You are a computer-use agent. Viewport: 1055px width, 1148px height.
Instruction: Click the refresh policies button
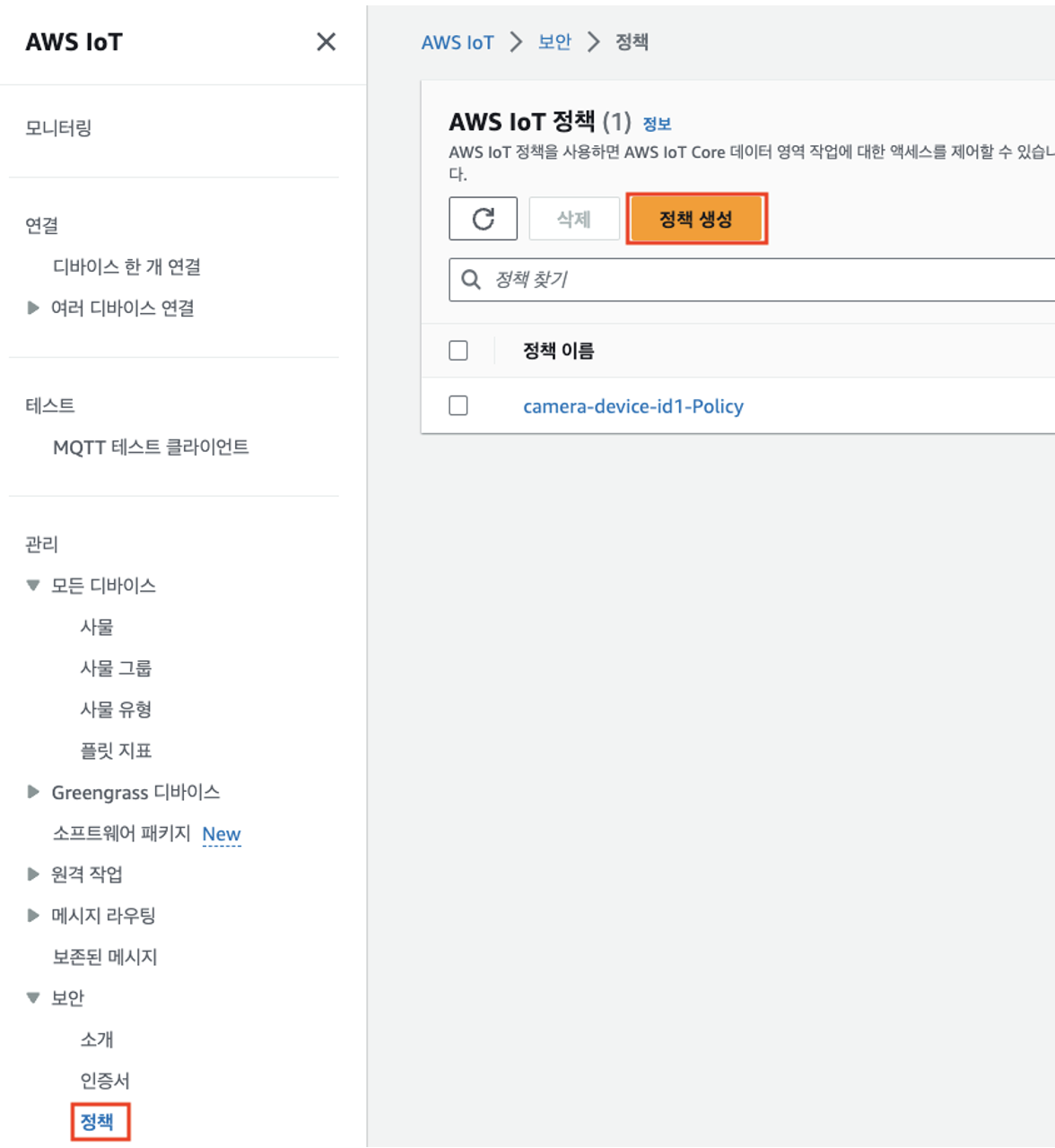coord(484,219)
